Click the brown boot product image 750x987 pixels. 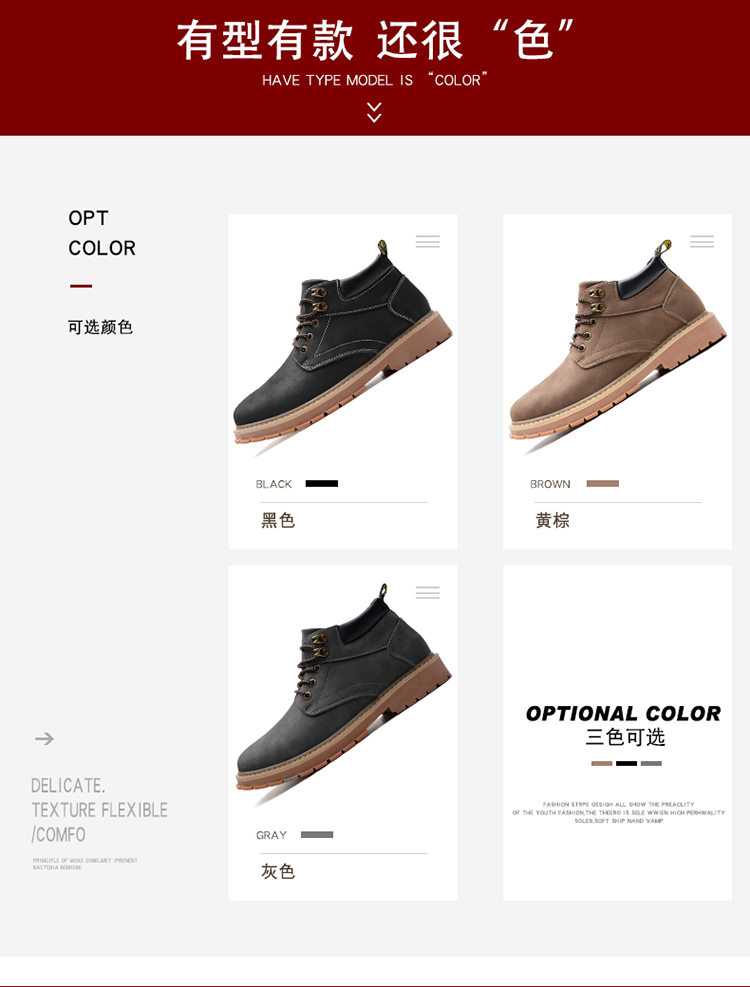pyautogui.click(x=617, y=345)
